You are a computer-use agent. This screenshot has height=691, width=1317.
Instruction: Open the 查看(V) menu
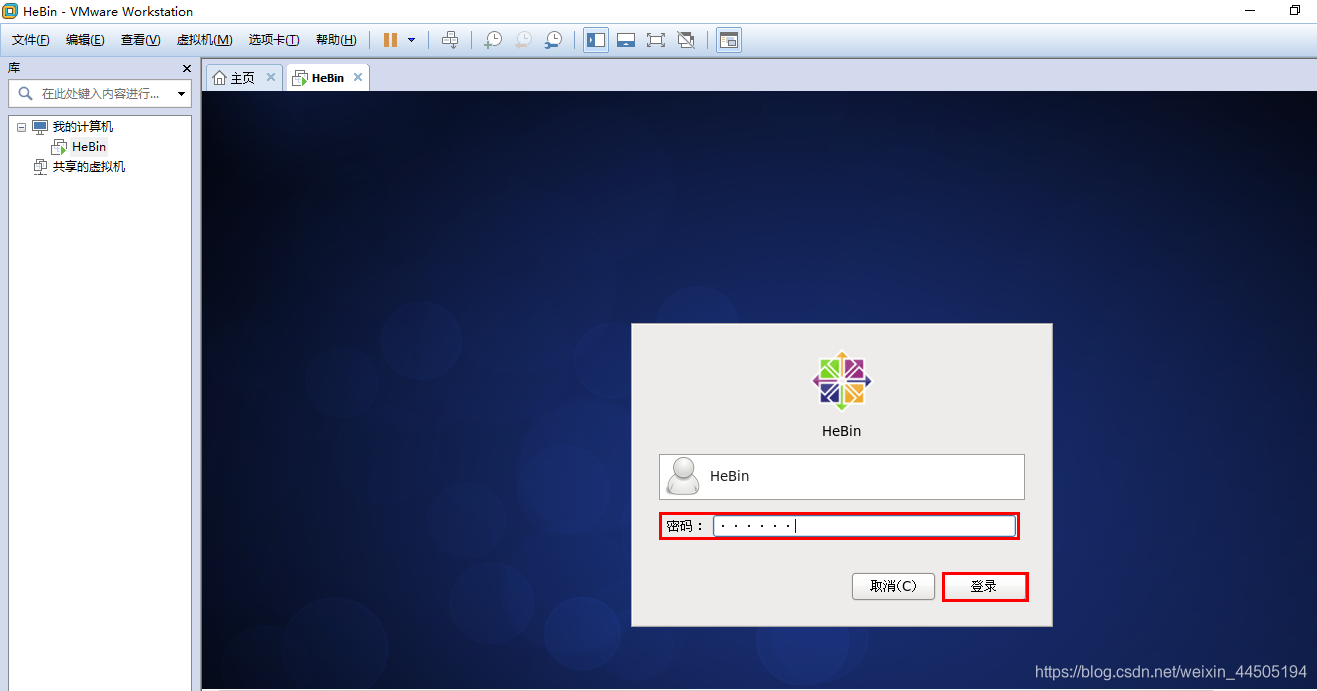(140, 40)
